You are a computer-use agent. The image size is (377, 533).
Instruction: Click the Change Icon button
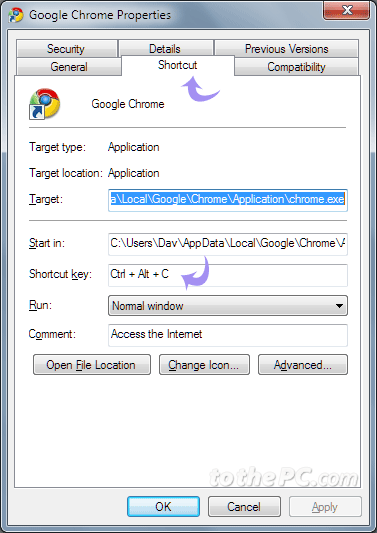pos(204,365)
